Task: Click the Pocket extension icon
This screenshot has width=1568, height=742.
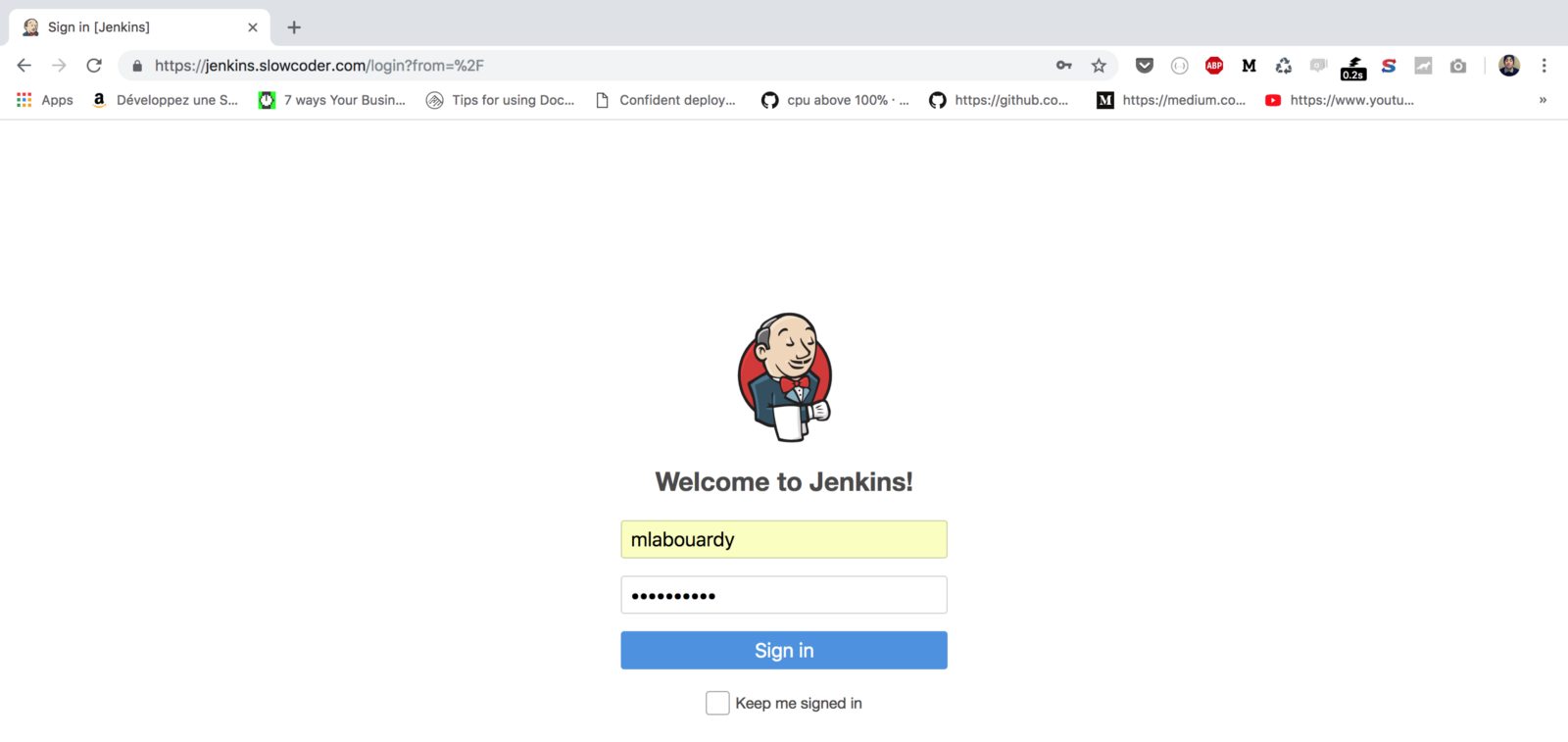Action: tap(1144, 66)
